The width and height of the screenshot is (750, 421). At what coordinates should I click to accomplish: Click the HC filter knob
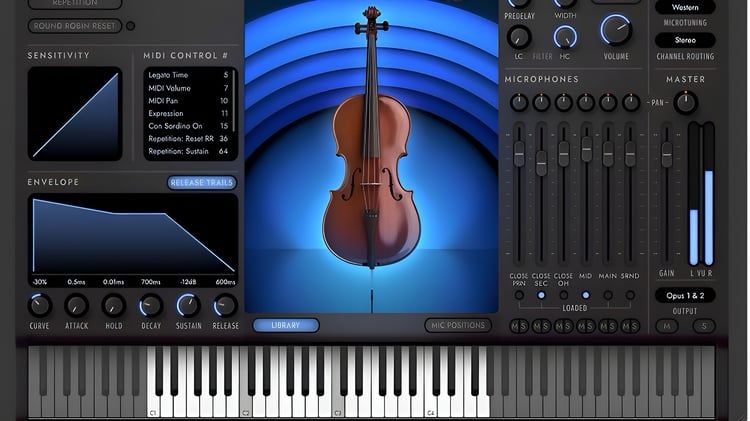(565, 37)
